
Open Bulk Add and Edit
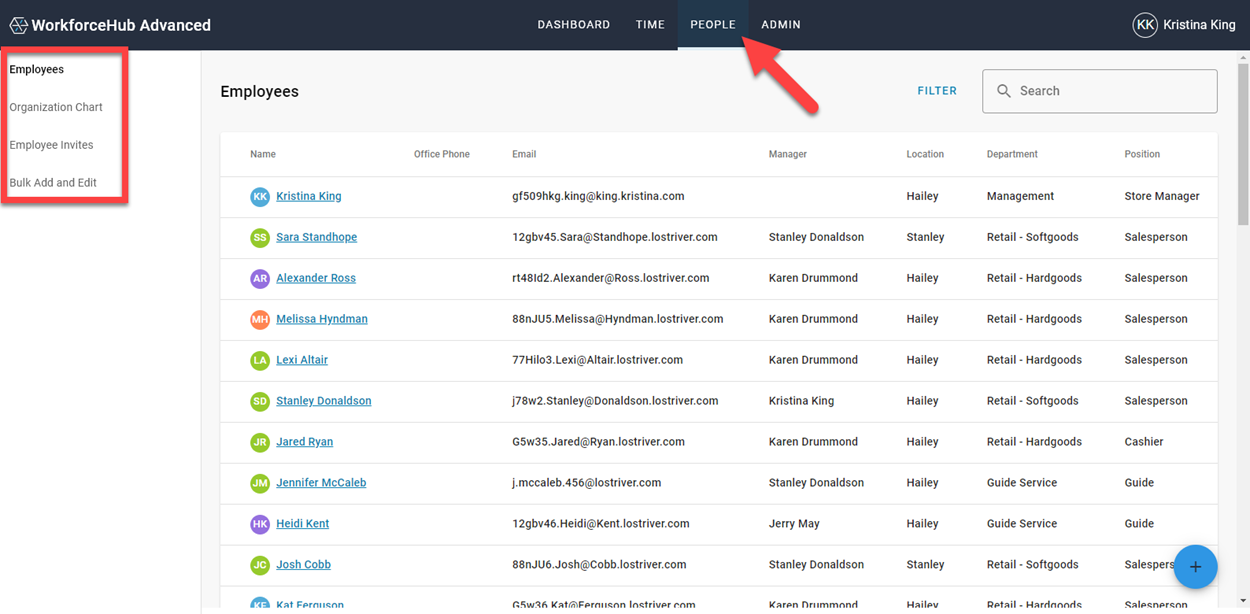click(53, 183)
